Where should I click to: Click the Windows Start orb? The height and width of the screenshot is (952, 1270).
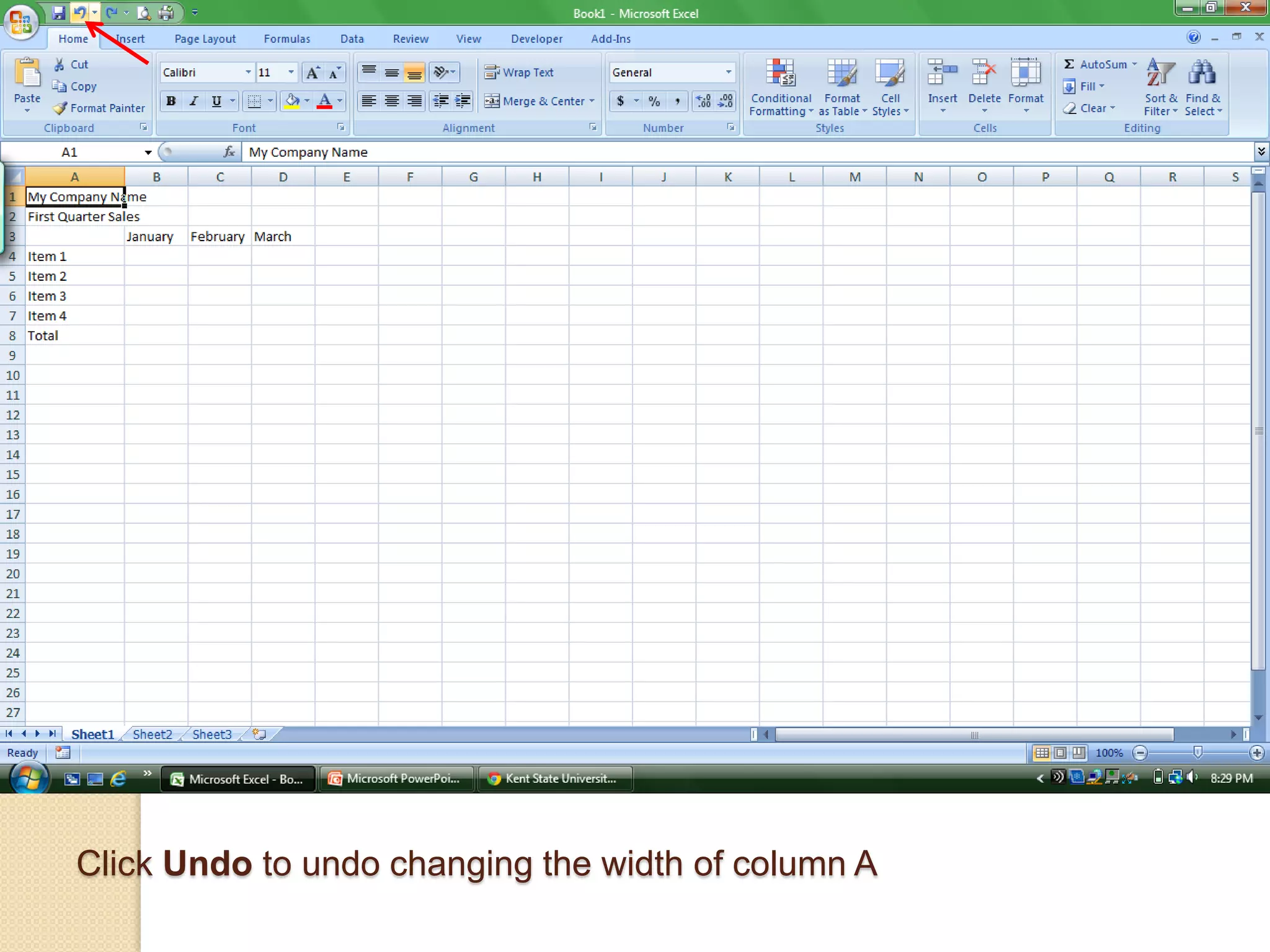pos(29,778)
